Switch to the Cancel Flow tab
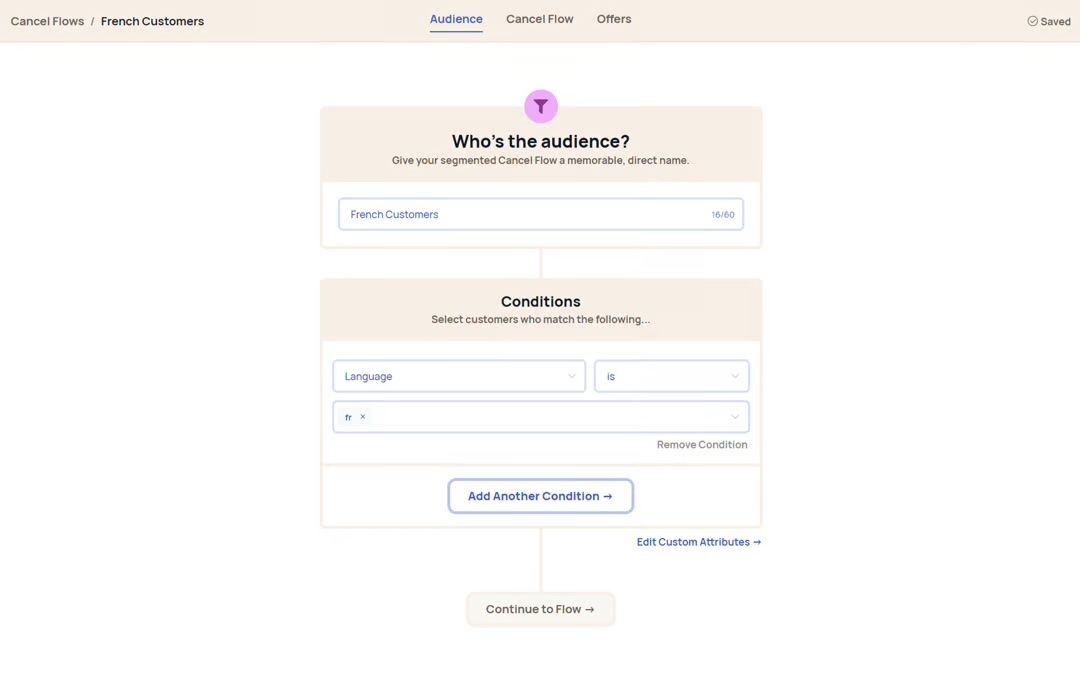Image resolution: width=1080 pixels, height=678 pixels. click(x=540, y=19)
